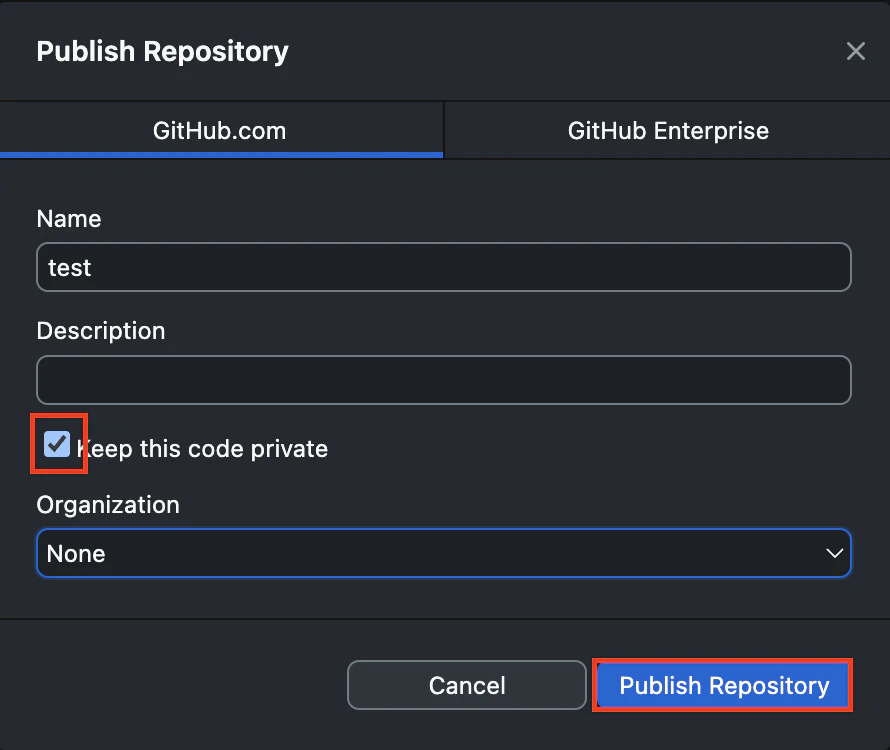Focus the empty Description field

(444, 380)
